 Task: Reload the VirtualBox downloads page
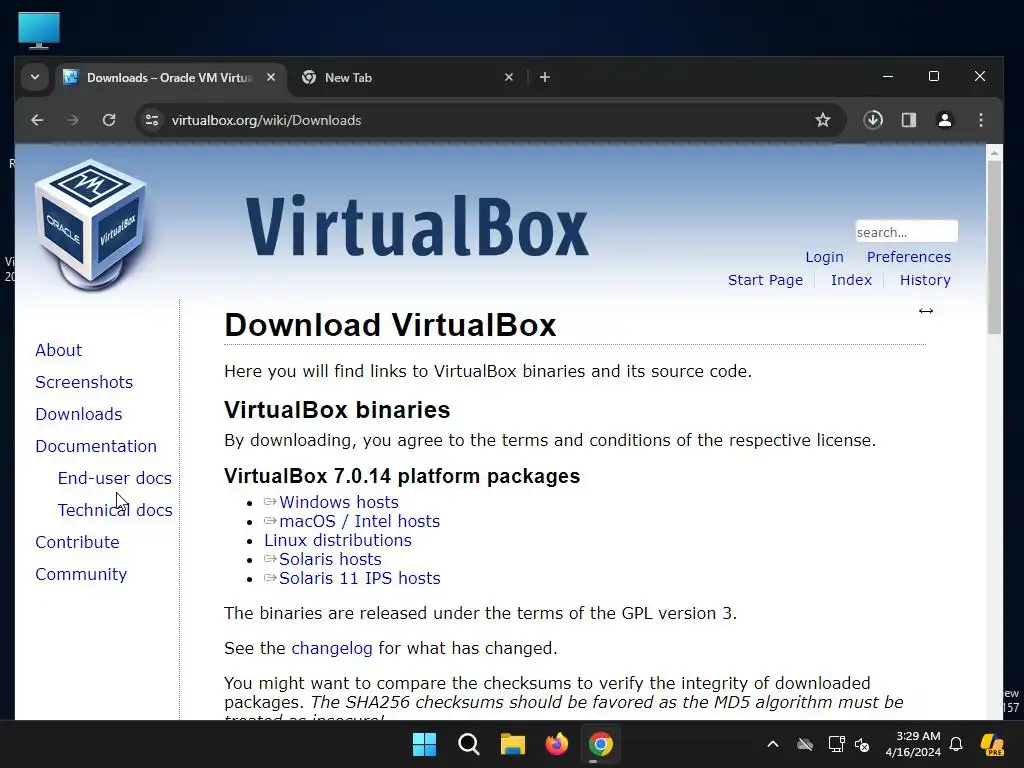[x=109, y=120]
